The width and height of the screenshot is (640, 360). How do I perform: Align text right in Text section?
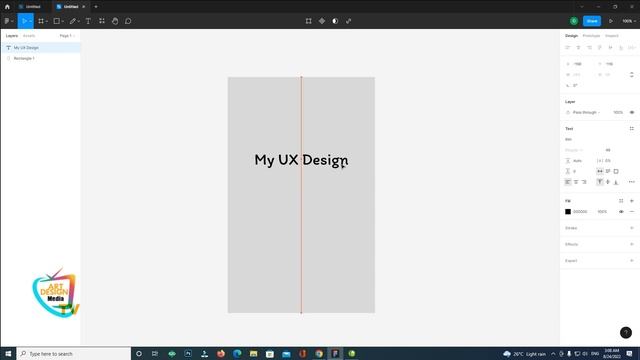[x=584, y=182]
